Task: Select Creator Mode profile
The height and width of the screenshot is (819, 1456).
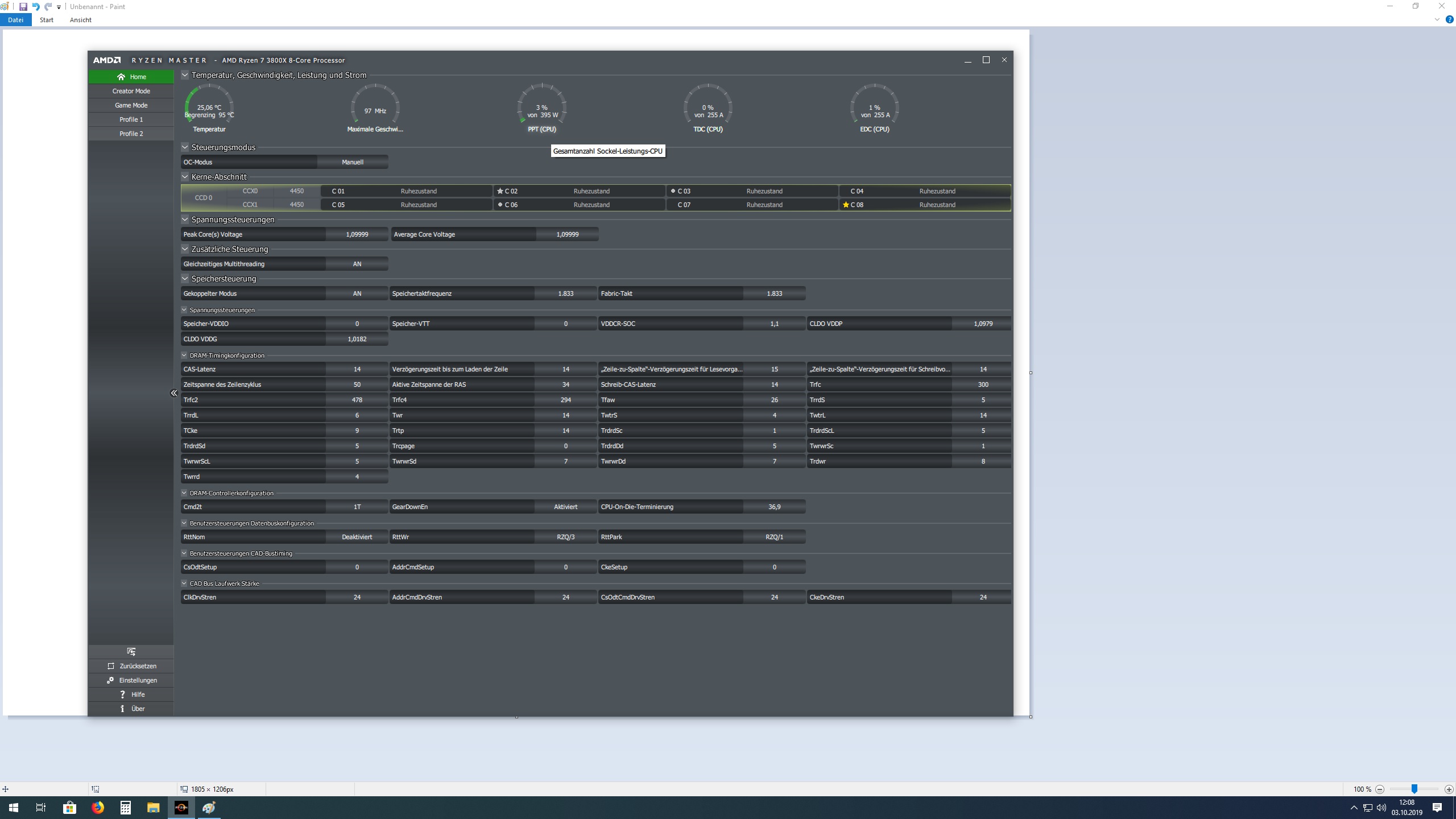Action: [131, 91]
